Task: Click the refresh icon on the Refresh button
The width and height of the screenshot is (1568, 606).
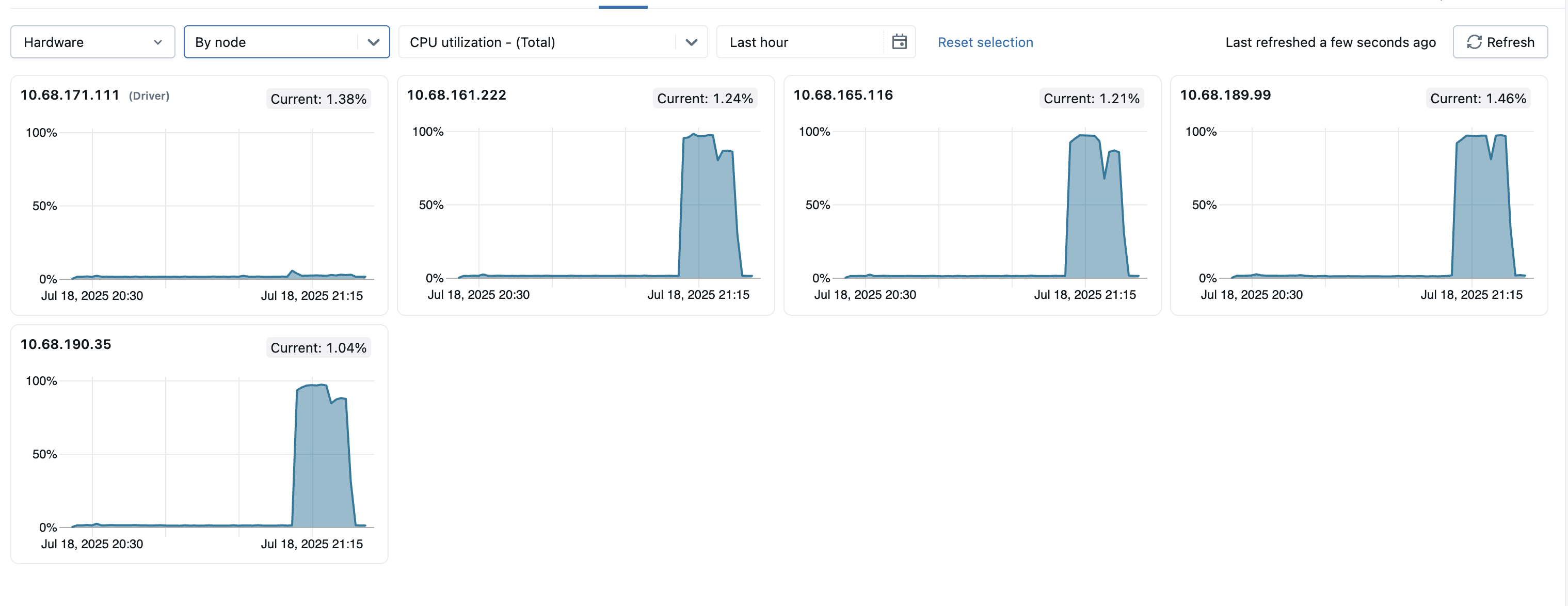Action: (x=1474, y=42)
